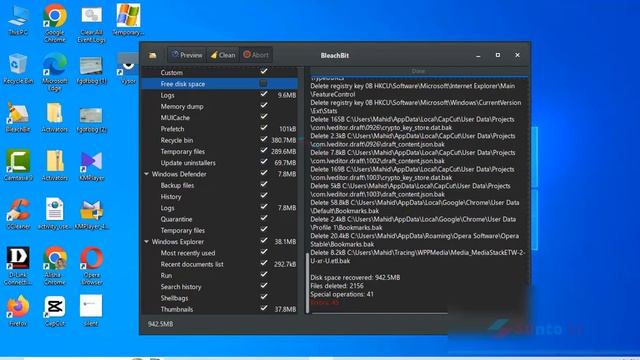This screenshot has width=640, height=360.
Task: Select the Recycle Bin desktop icon
Action: 18,69
